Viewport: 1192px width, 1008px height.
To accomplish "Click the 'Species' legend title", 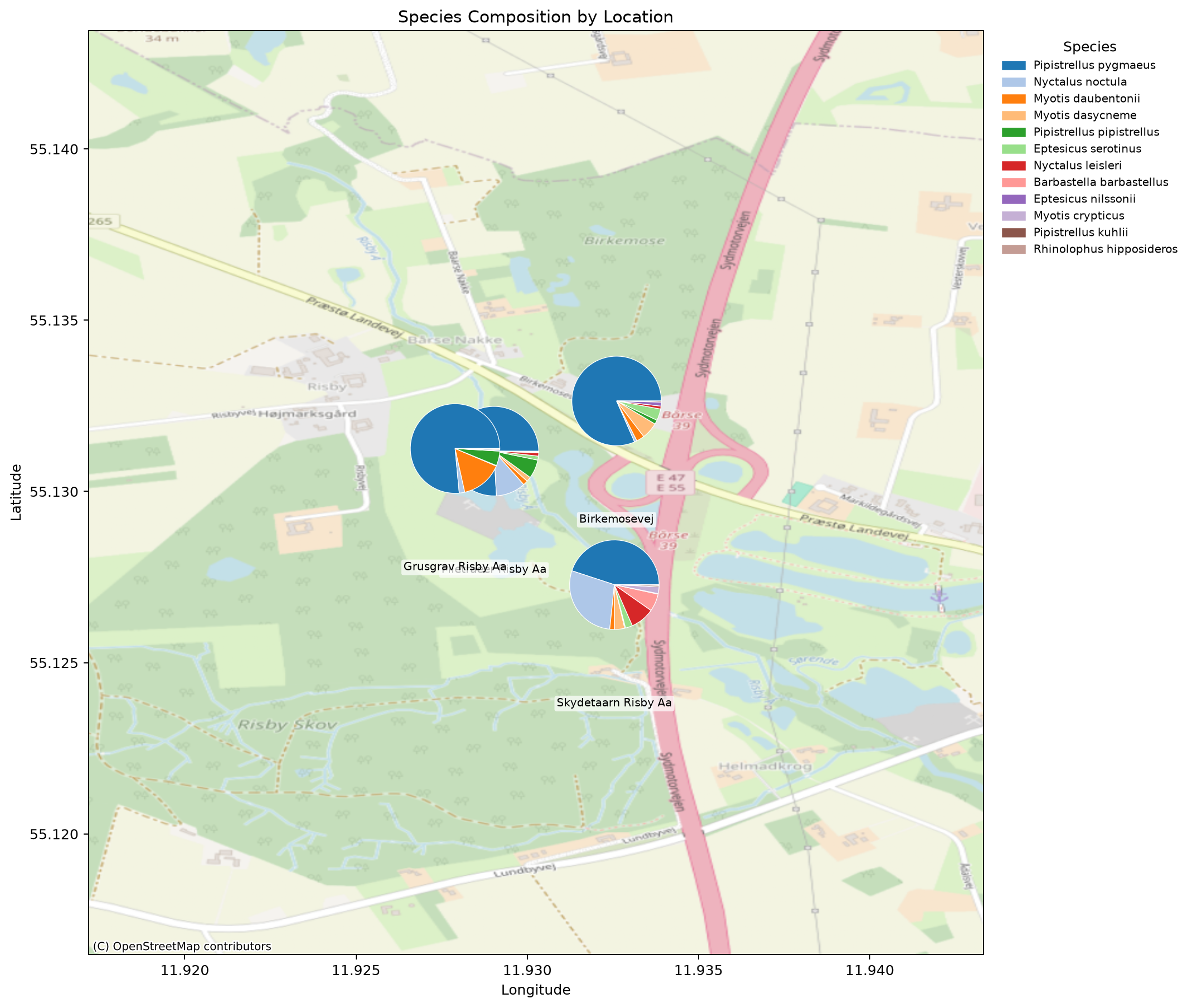I will [x=1089, y=47].
